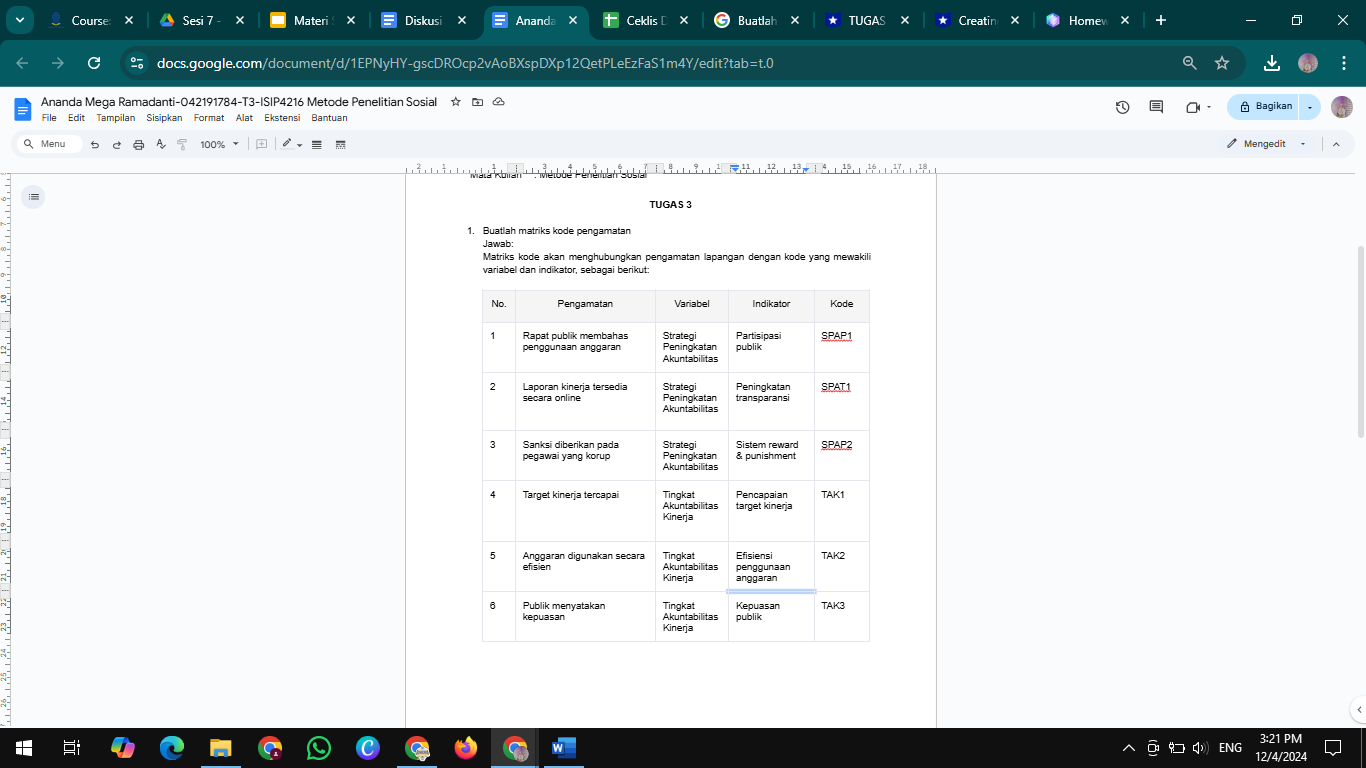Open the Tampilan menu
This screenshot has width=1366, height=768.
(x=116, y=118)
